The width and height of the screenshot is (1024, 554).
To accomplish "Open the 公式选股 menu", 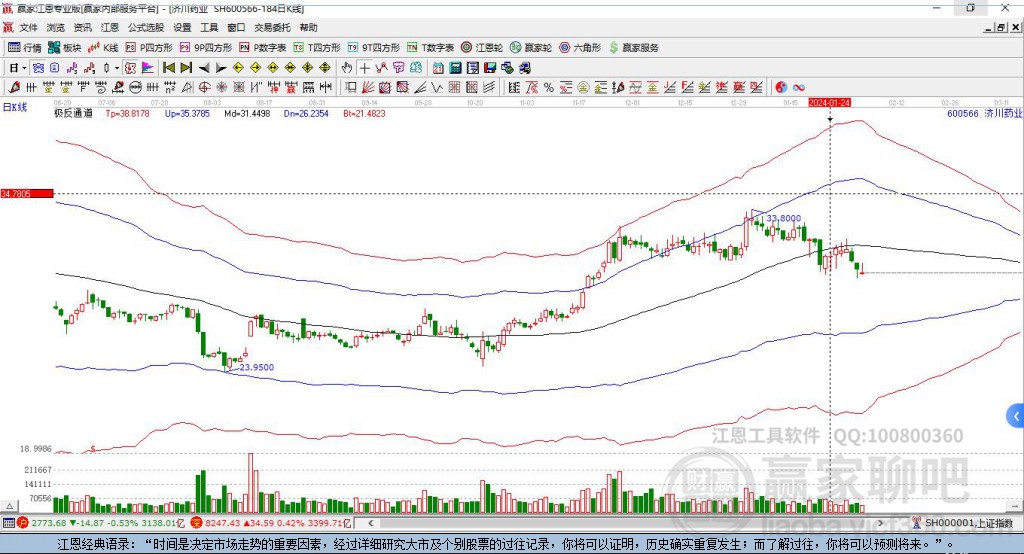I will point(146,27).
